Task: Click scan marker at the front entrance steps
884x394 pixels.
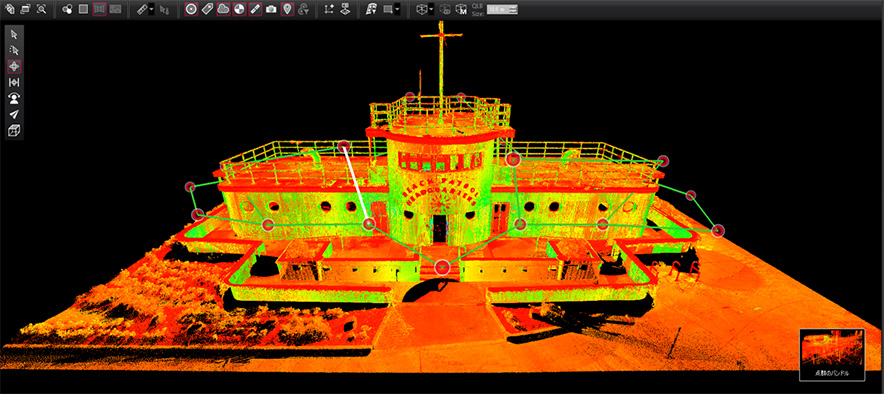Action: click(442, 267)
